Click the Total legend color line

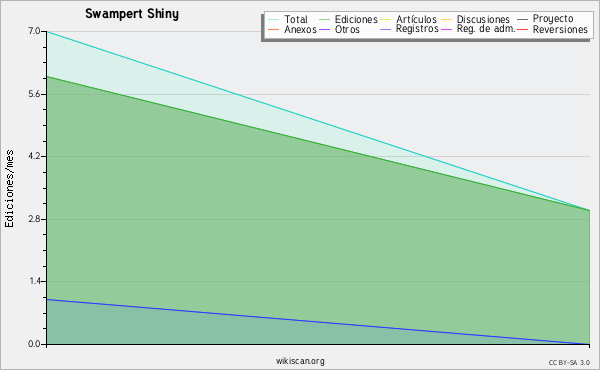coord(274,20)
